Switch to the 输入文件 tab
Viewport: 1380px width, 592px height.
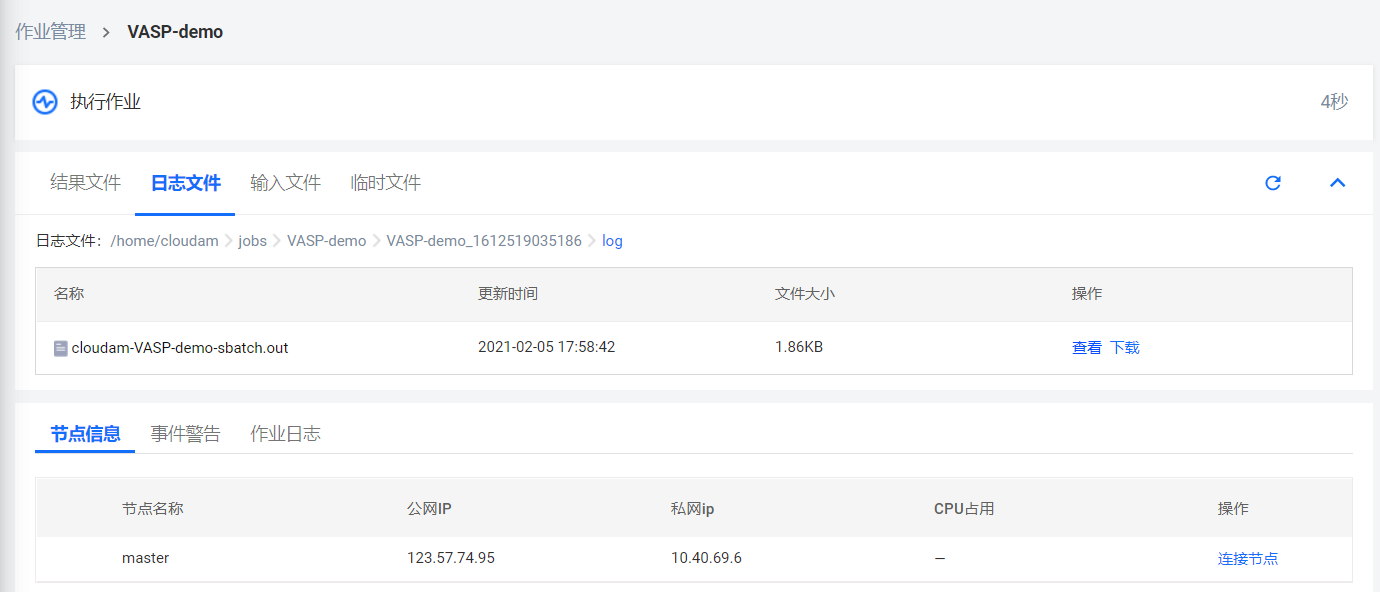tap(285, 183)
